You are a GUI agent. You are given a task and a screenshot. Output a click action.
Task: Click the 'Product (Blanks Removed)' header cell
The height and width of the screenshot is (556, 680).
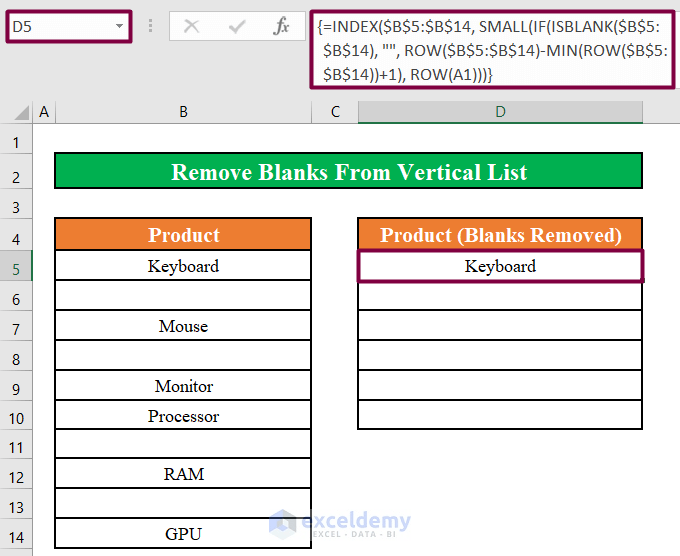pos(500,235)
